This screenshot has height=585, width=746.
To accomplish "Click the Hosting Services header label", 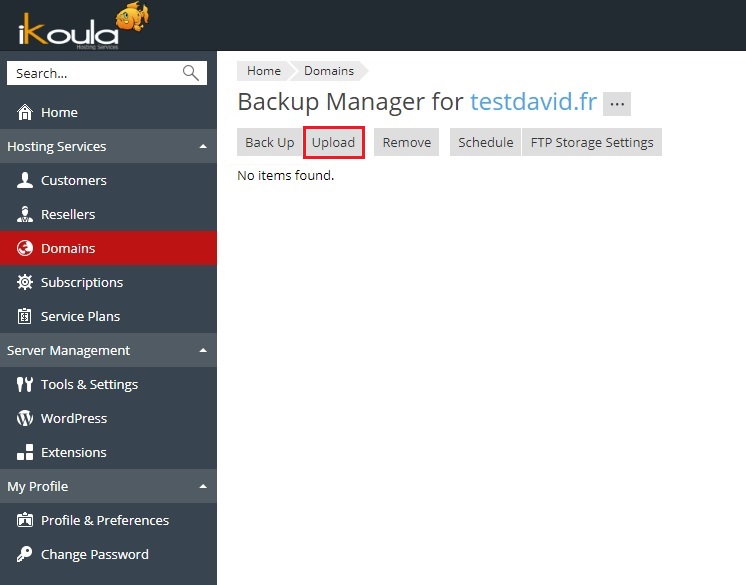I will [57, 146].
